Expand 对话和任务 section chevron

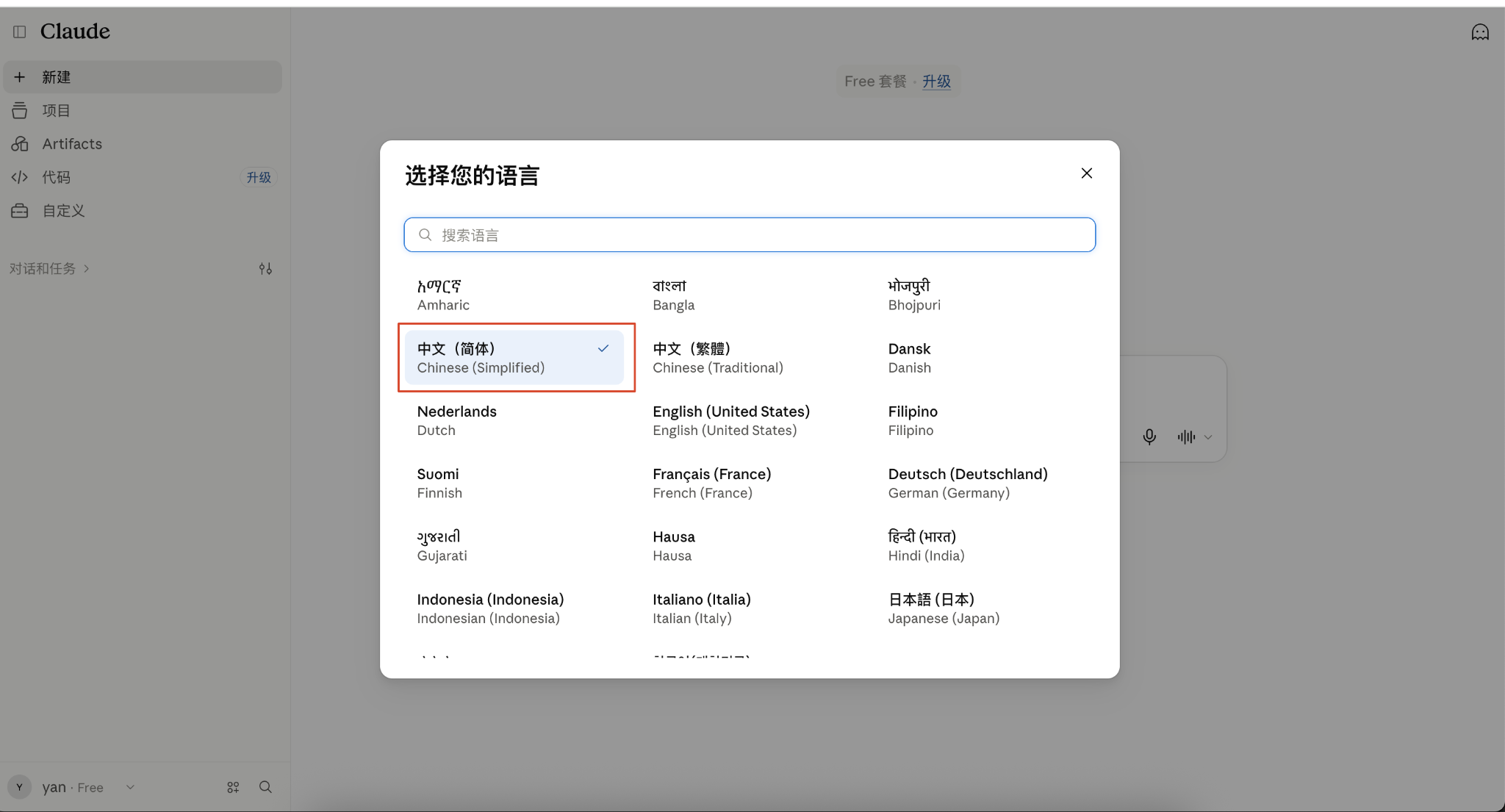[x=87, y=269]
